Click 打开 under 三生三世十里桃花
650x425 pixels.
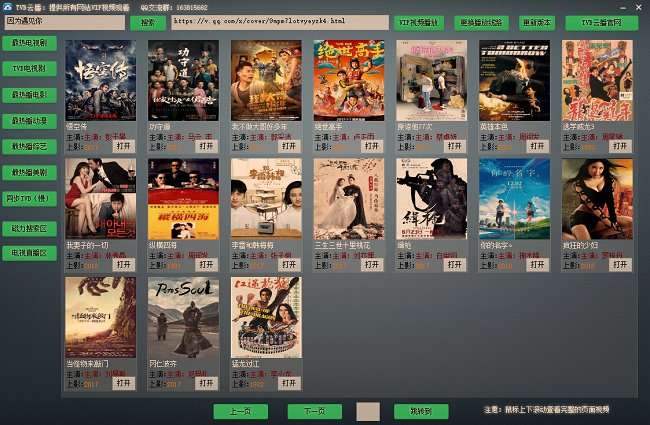click(x=372, y=265)
